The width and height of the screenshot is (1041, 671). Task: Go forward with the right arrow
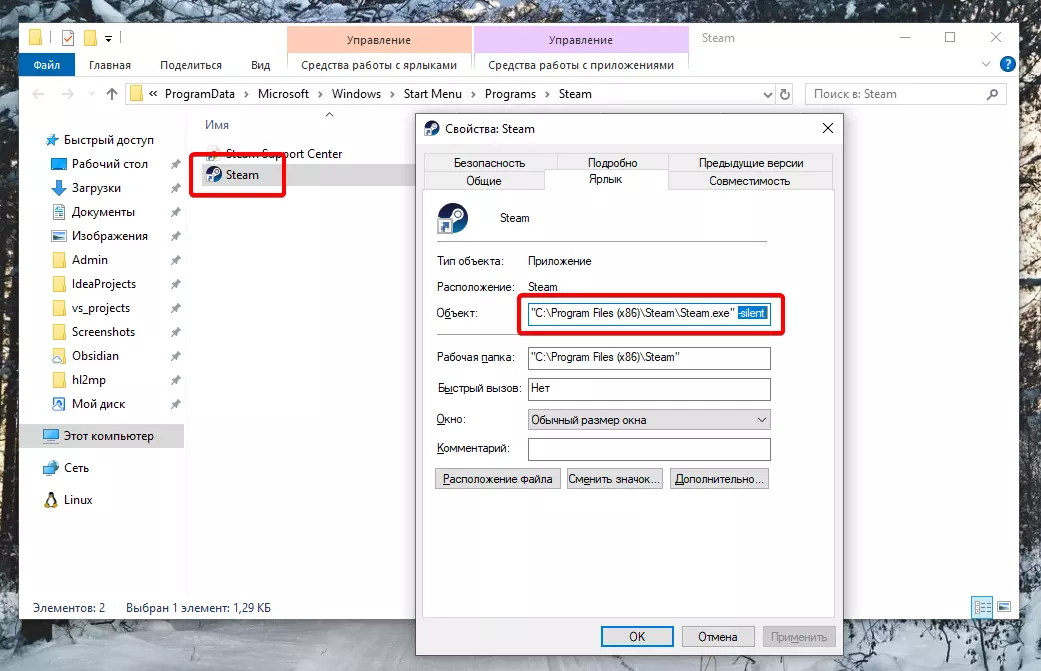(x=68, y=94)
